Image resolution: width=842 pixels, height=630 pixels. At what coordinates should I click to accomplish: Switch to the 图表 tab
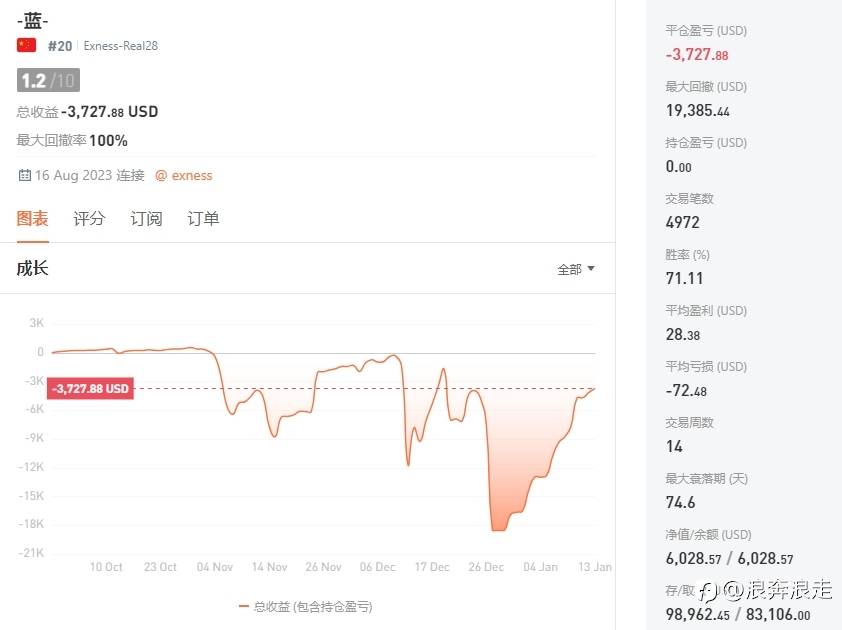pos(32,218)
